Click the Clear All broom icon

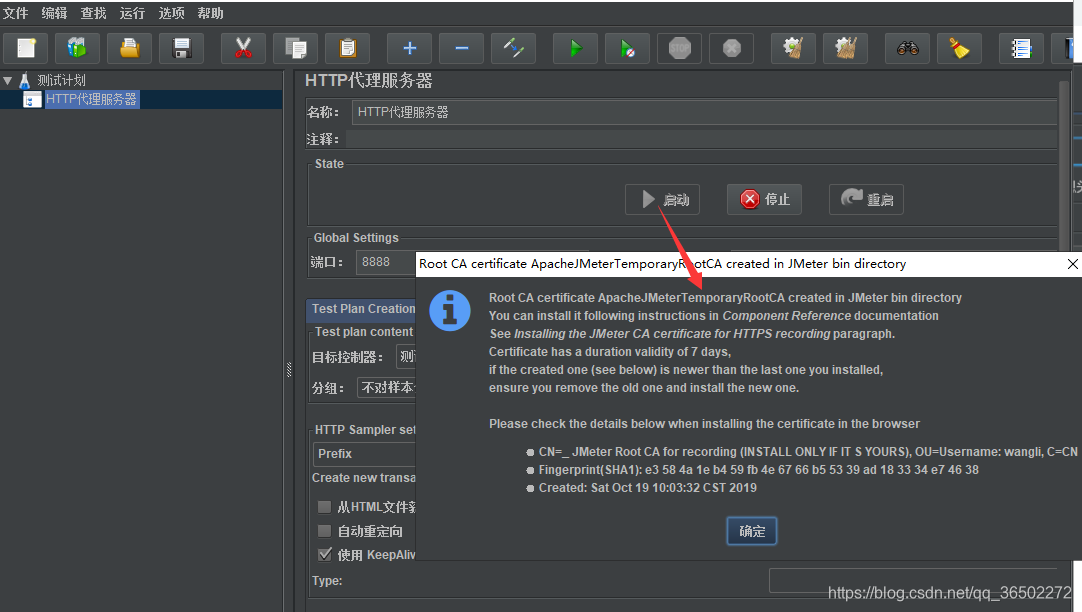845,47
